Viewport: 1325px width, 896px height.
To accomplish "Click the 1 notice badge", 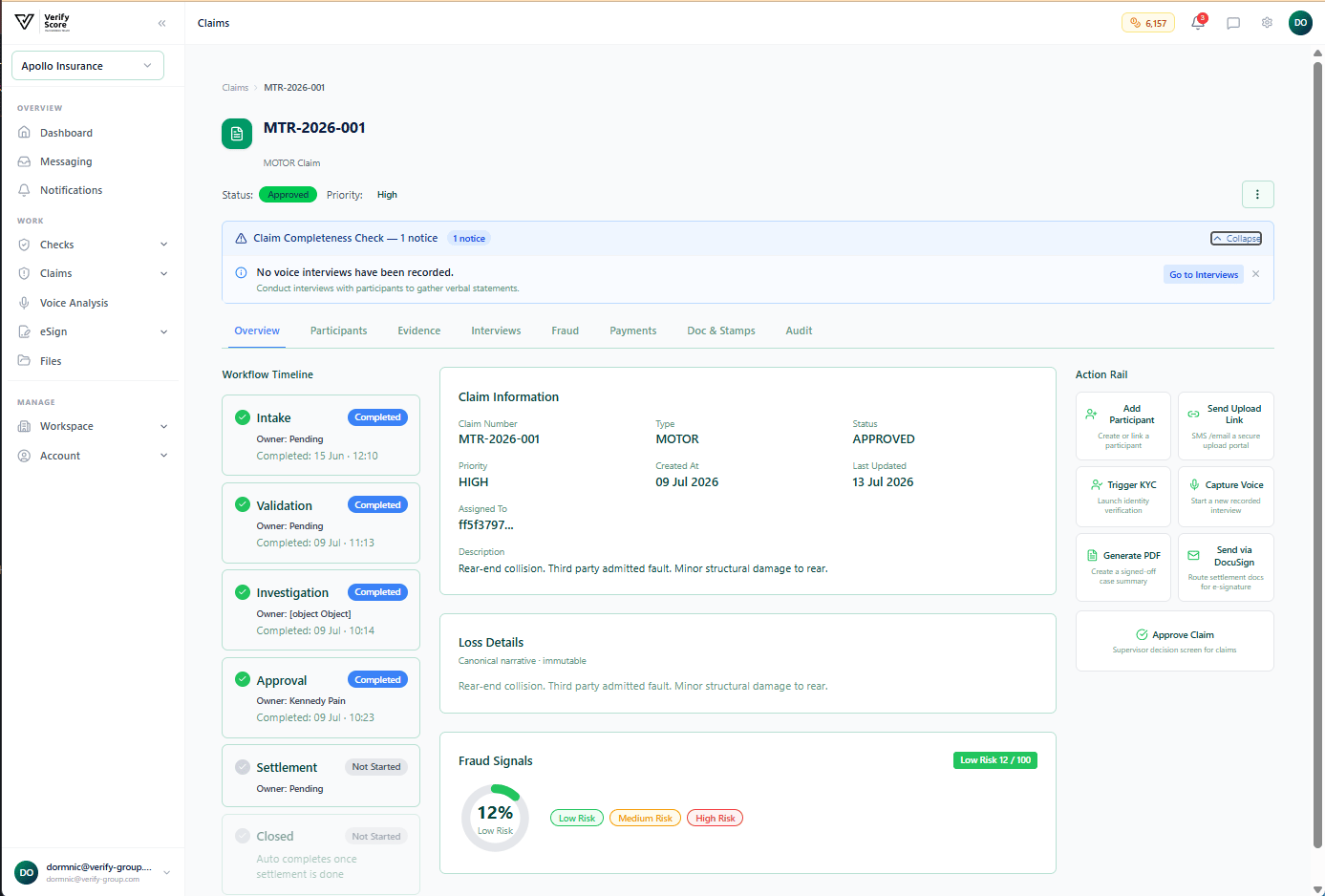I will [x=469, y=239].
